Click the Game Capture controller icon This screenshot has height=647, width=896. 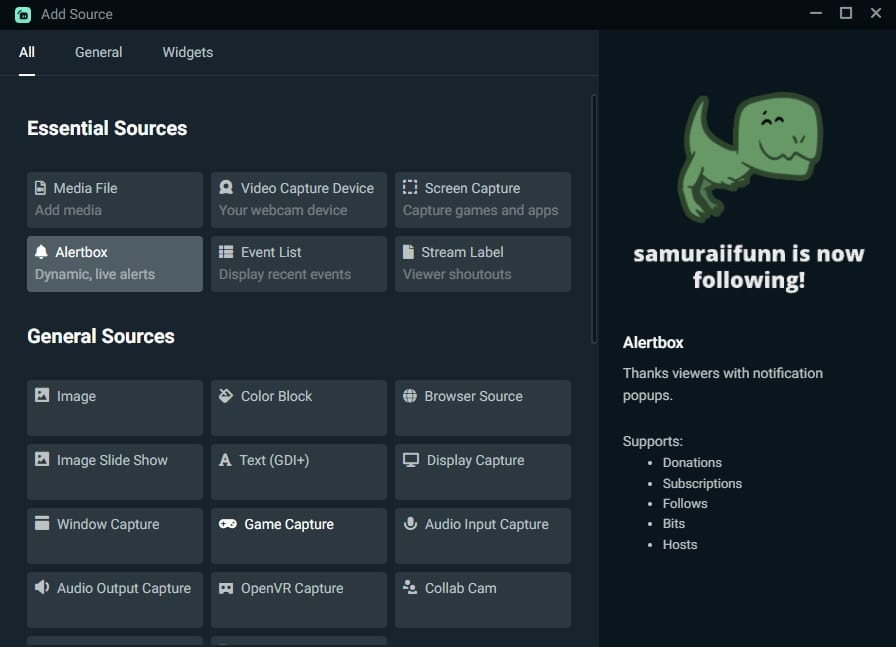(x=227, y=524)
